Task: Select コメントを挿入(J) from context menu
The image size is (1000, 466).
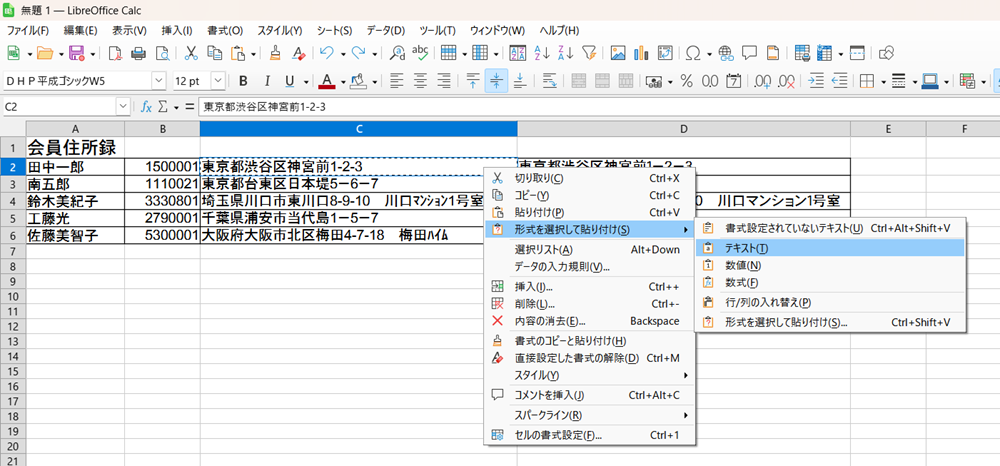Action: (x=590, y=395)
